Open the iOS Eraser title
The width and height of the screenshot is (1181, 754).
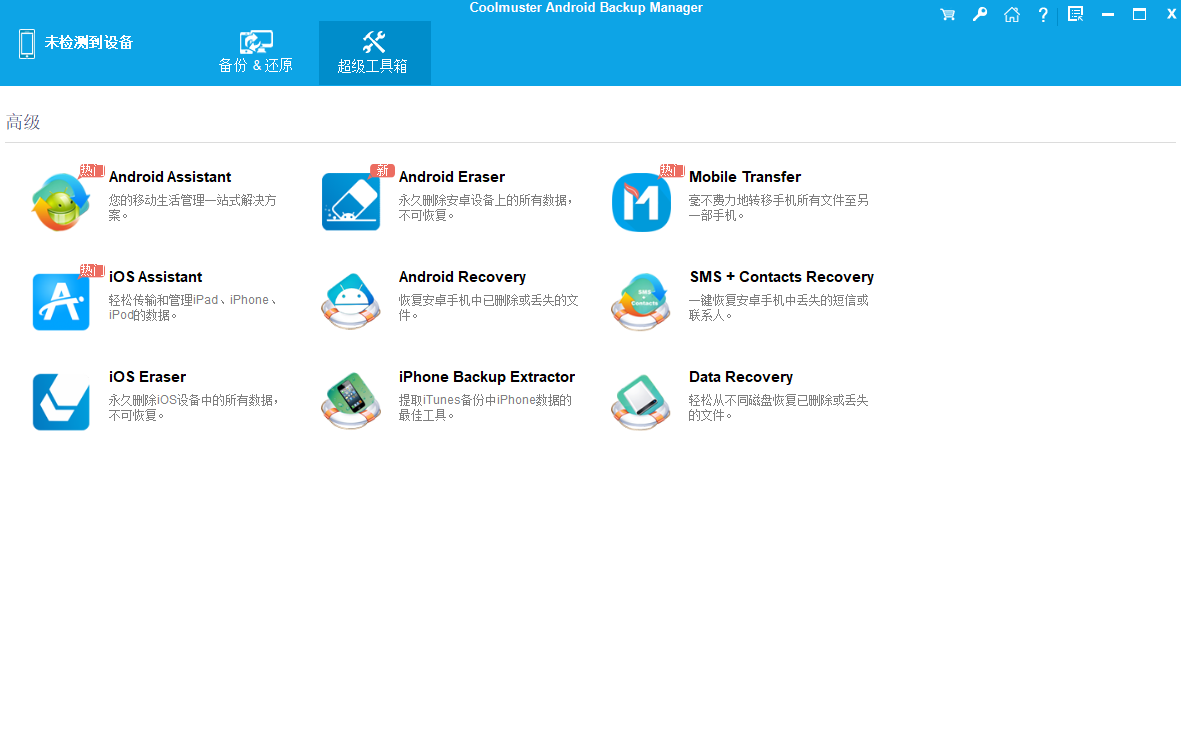coord(147,377)
